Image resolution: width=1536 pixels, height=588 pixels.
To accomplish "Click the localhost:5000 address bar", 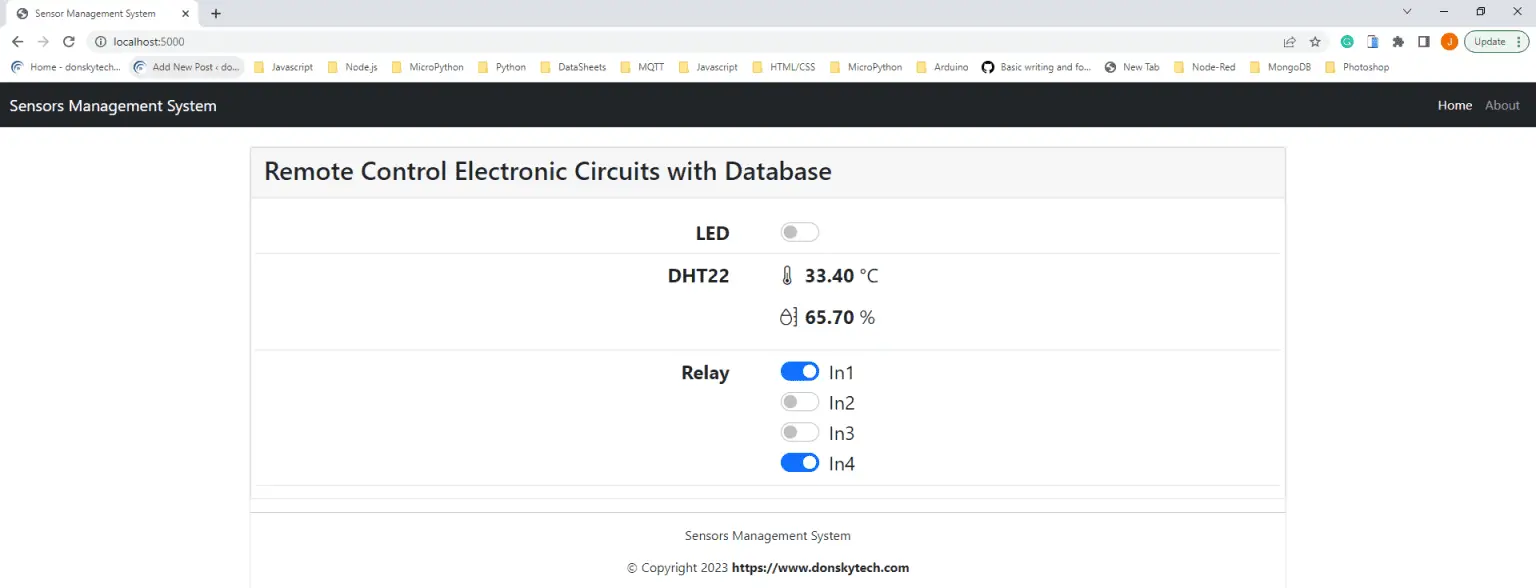I will pos(150,41).
